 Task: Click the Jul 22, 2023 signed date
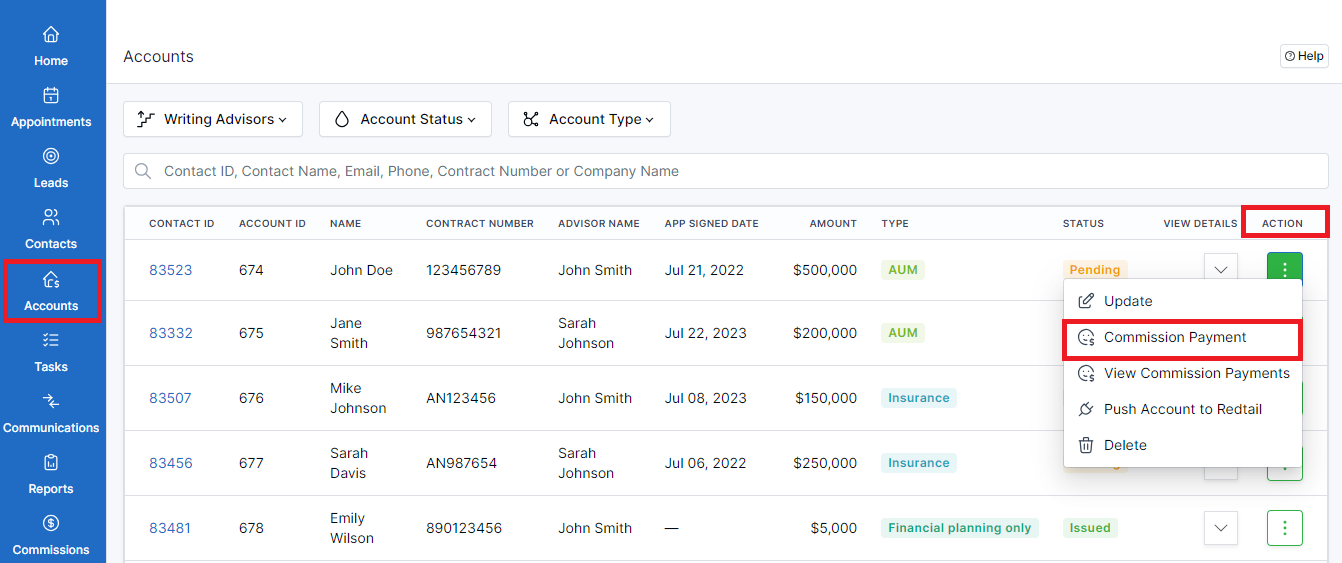706,333
